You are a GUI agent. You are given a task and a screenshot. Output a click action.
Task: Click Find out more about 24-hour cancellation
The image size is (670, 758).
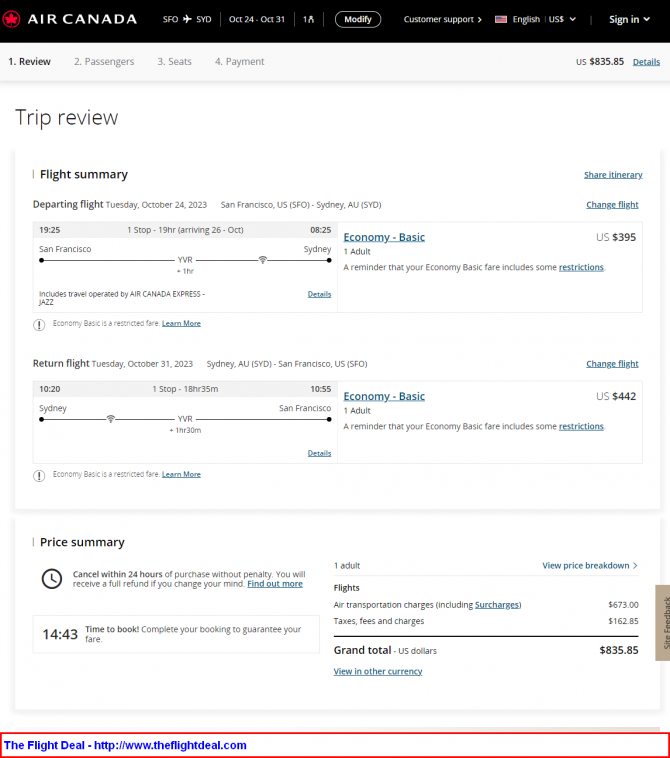[x=275, y=584]
